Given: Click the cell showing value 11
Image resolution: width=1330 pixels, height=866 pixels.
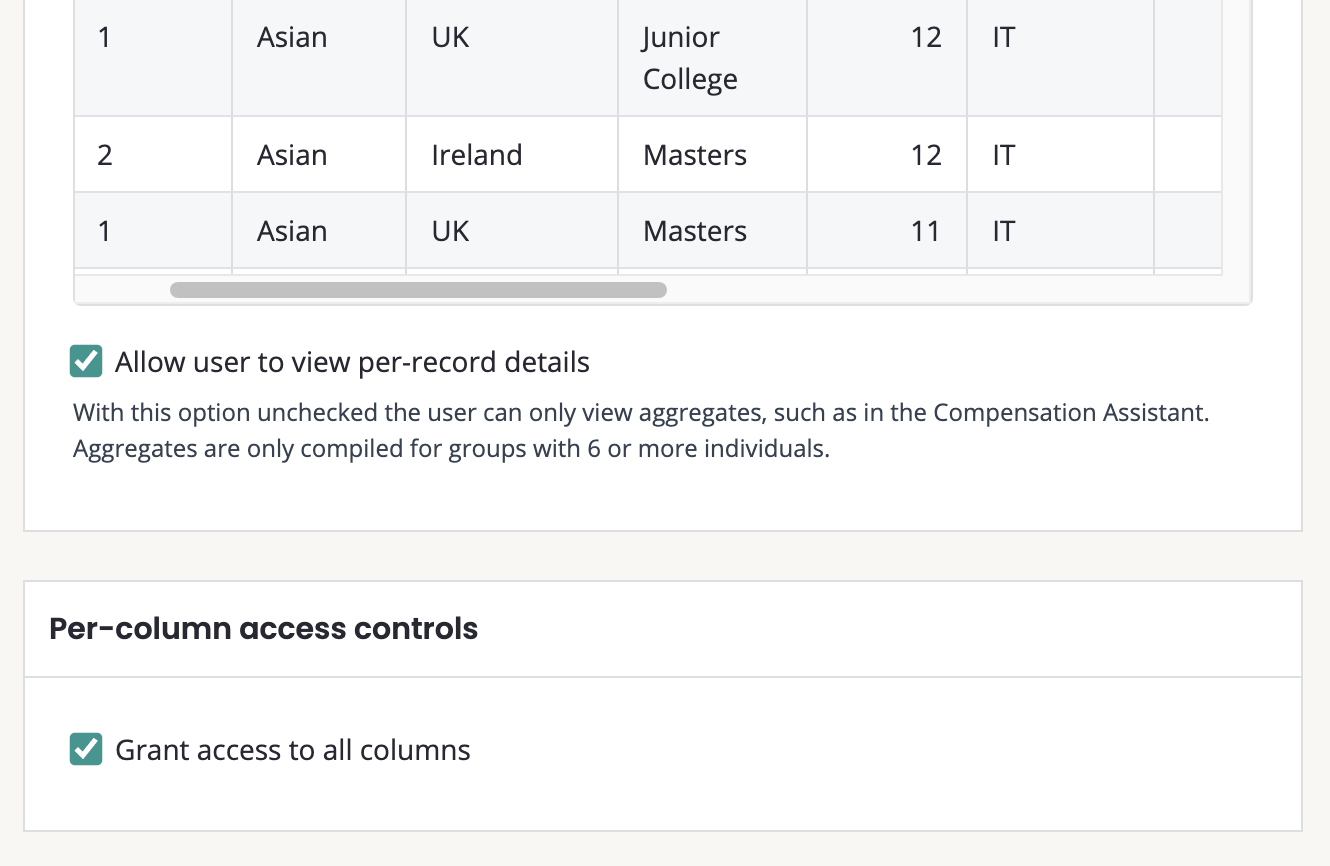Looking at the screenshot, I should click(925, 231).
